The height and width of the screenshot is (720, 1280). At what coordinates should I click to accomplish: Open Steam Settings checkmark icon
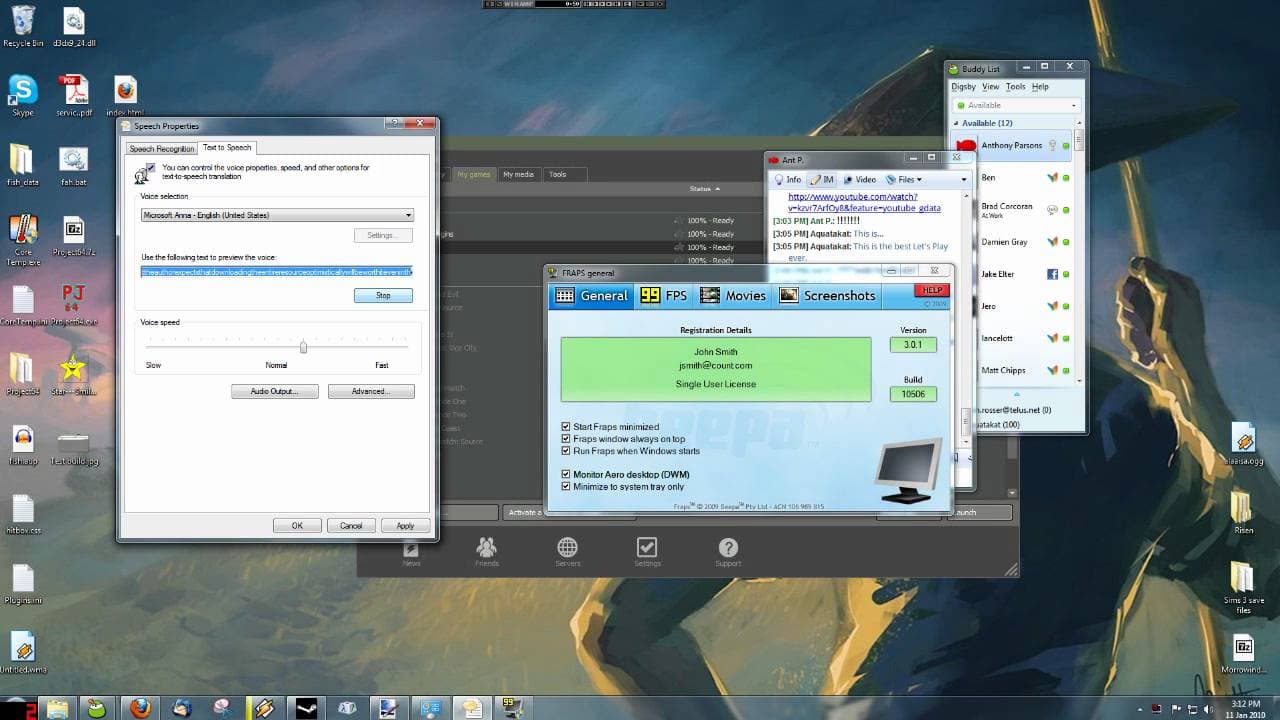pyautogui.click(x=647, y=552)
